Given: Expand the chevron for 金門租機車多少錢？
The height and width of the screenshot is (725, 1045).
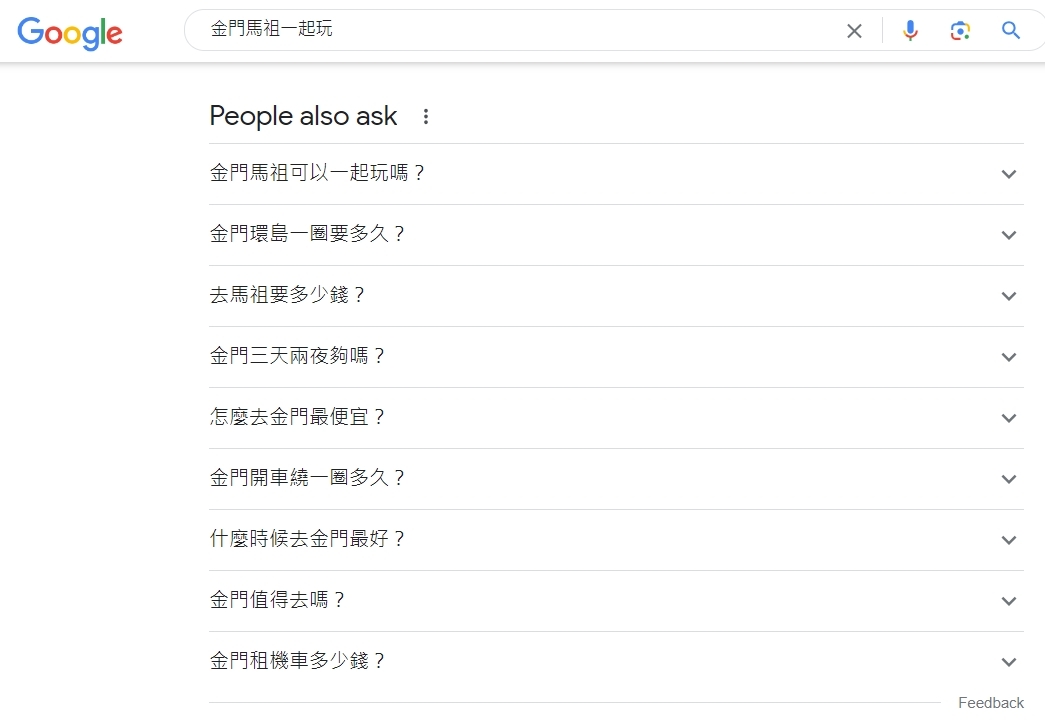Looking at the screenshot, I should click(1008, 662).
